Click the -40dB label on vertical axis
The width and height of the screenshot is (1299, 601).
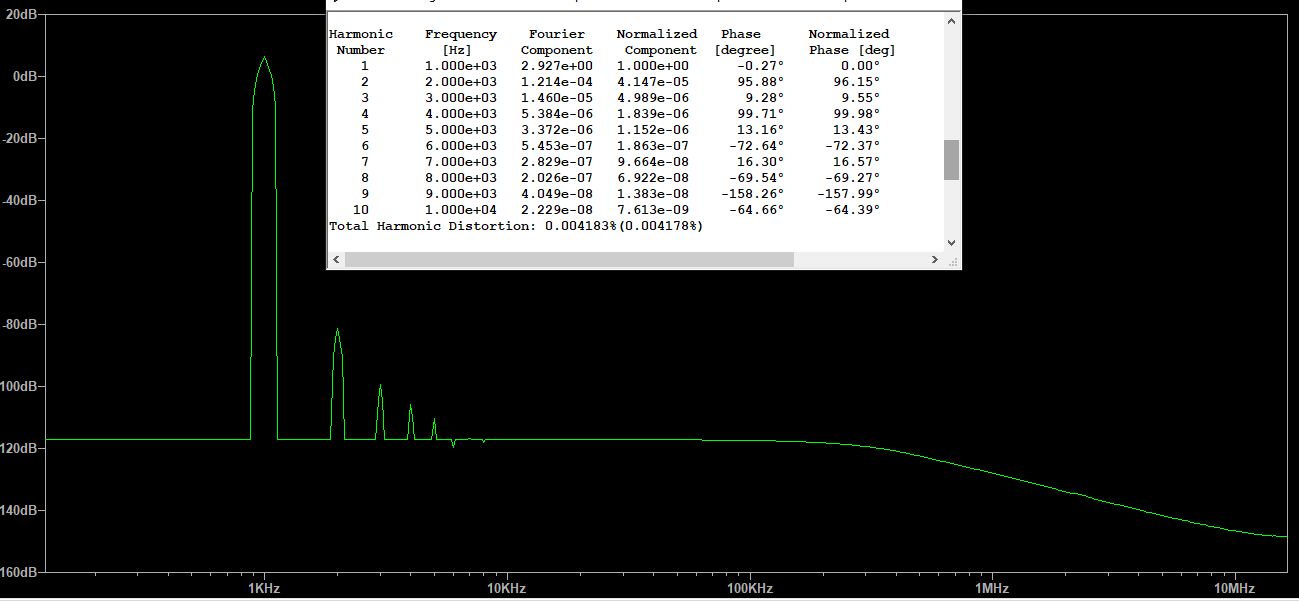pos(18,200)
